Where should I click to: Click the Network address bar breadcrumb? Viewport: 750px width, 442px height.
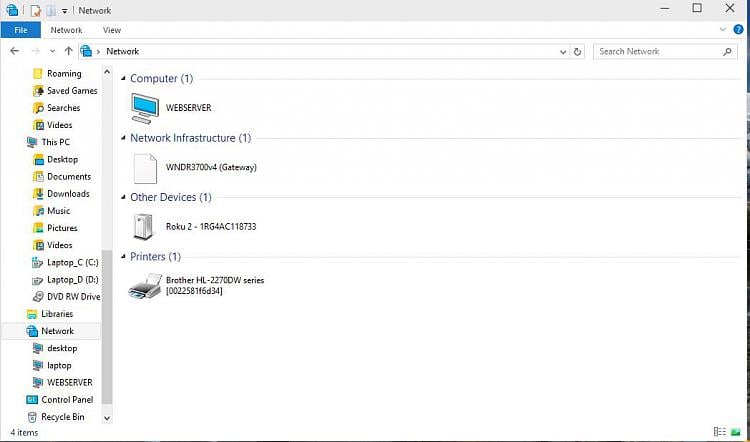point(122,51)
